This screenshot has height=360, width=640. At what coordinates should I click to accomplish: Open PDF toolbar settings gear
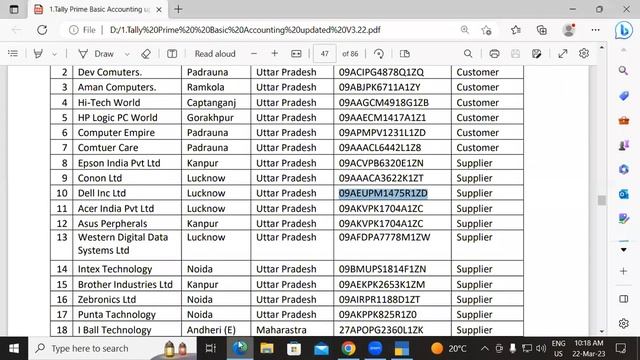(584, 53)
